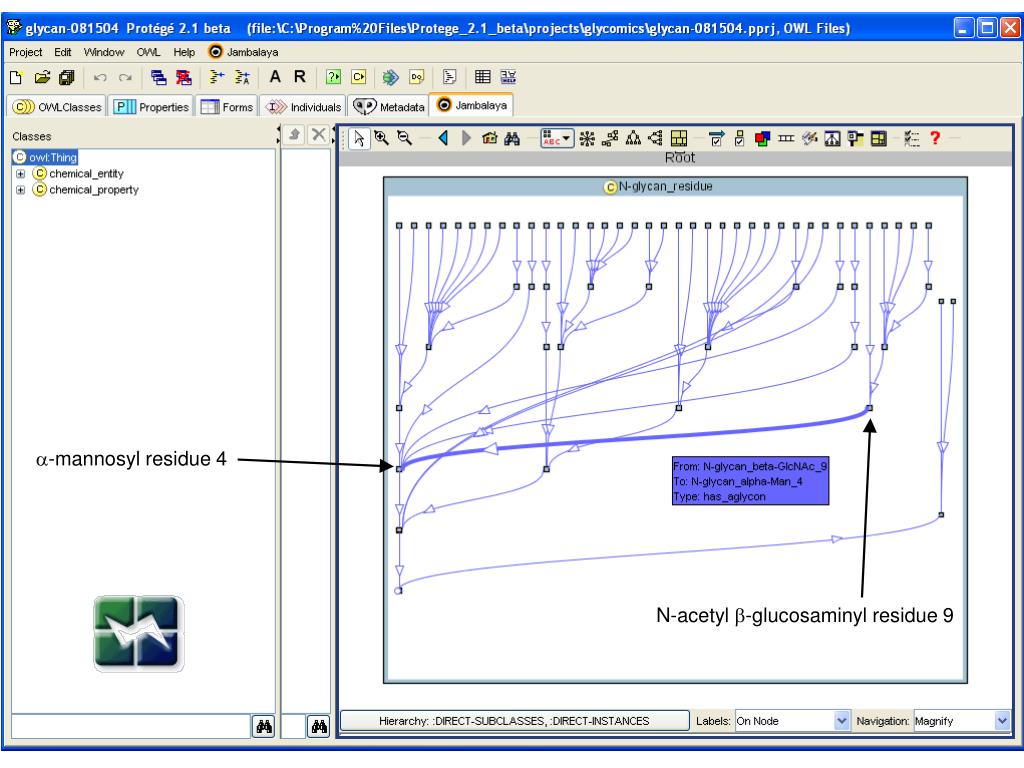Click the home icon in Jambalaya toolbar
This screenshot has height=768, width=1024.
pos(490,138)
